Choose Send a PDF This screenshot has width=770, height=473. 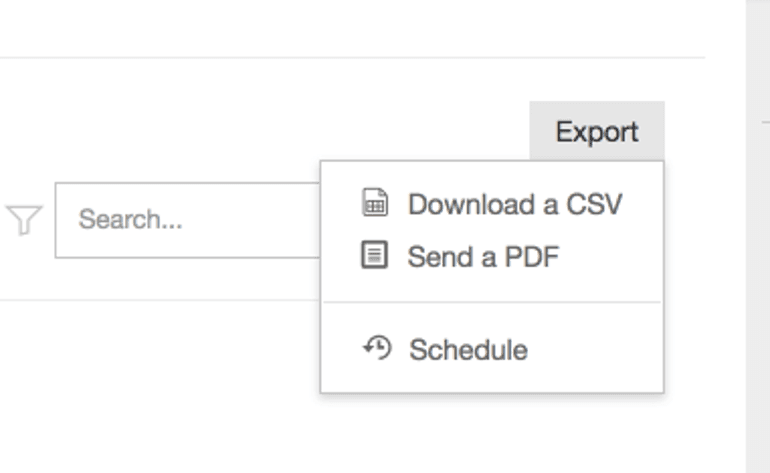tap(482, 257)
